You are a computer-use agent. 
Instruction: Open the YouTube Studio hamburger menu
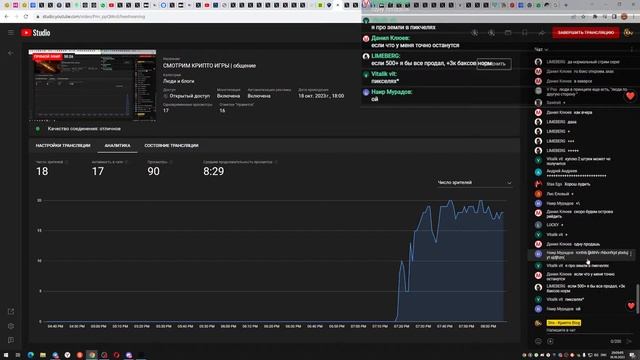tap(11, 33)
